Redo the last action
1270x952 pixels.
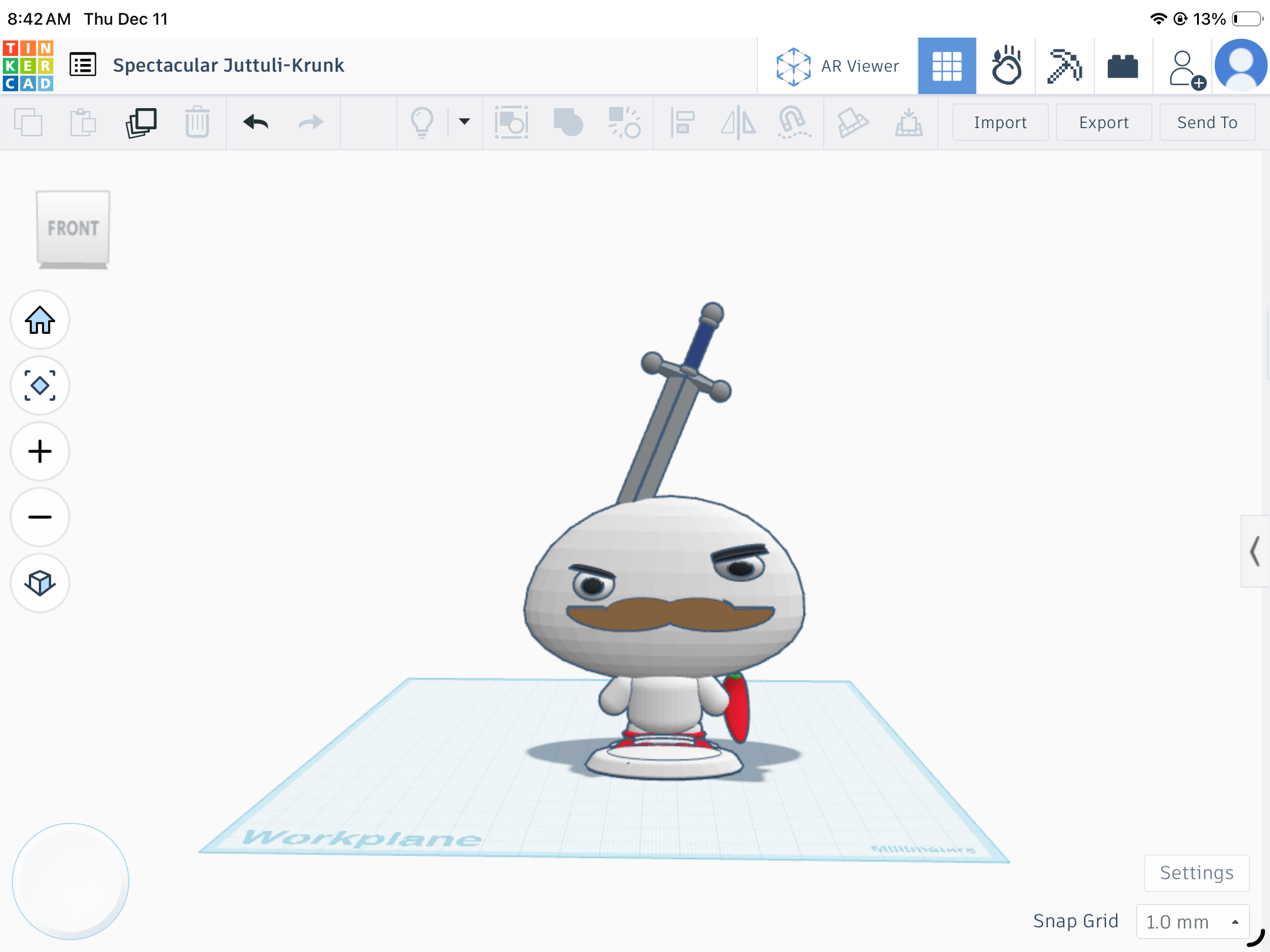tap(310, 122)
